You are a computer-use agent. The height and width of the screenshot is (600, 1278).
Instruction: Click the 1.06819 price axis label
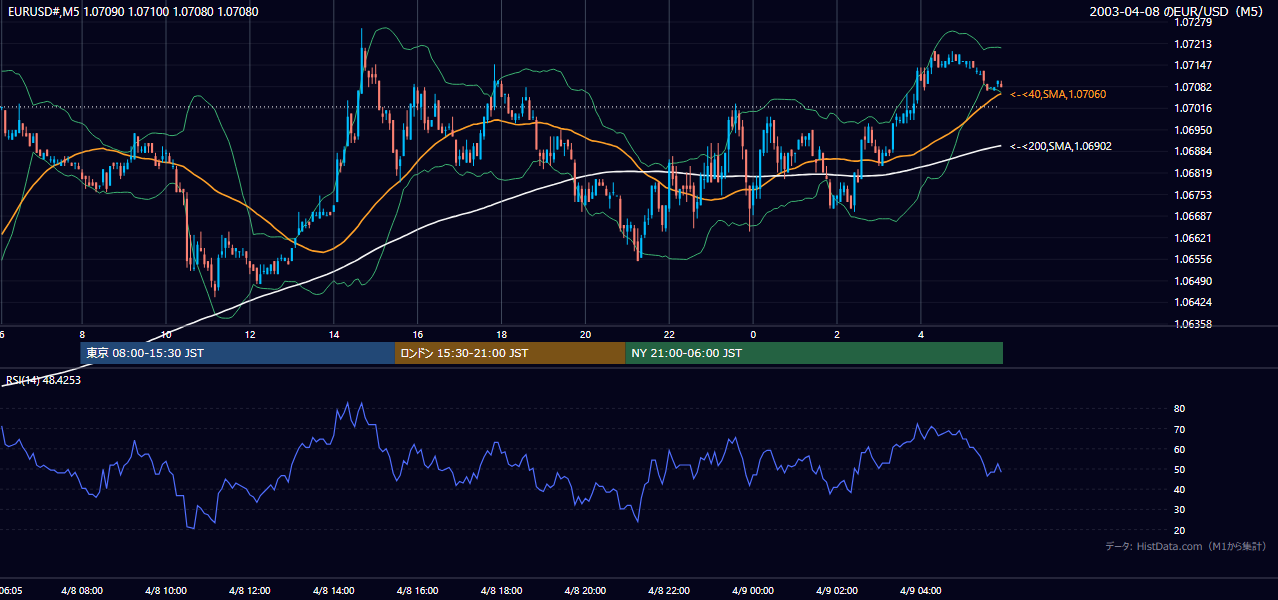pos(1193,173)
